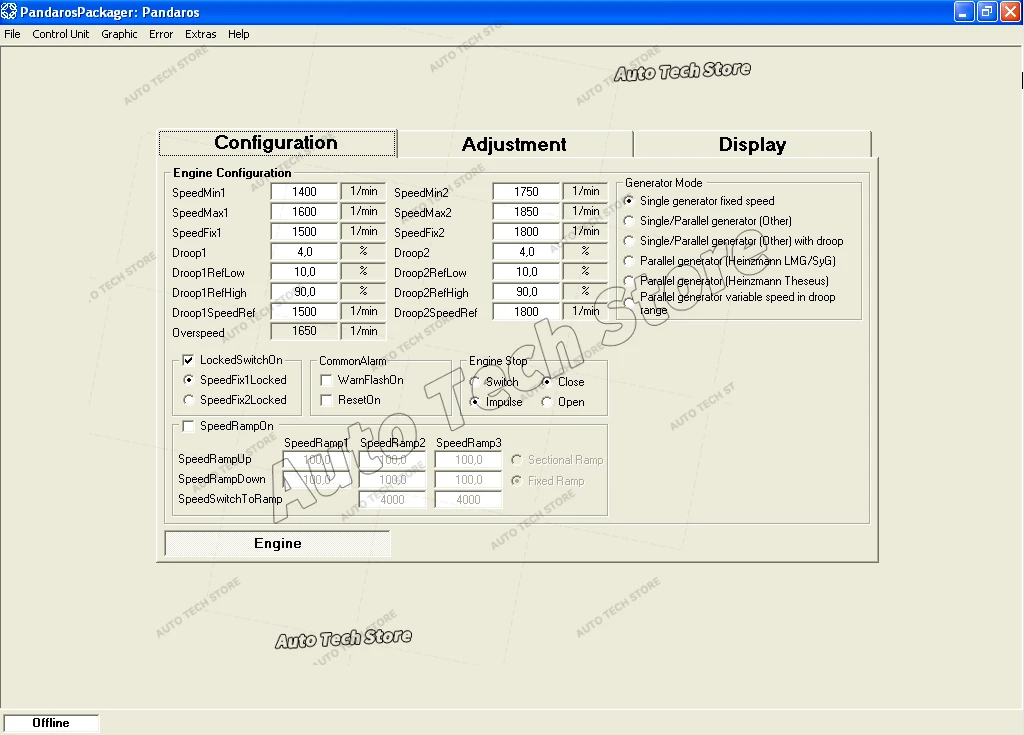
Task: Select the SpeedFix1Locked option
Action: click(189, 380)
